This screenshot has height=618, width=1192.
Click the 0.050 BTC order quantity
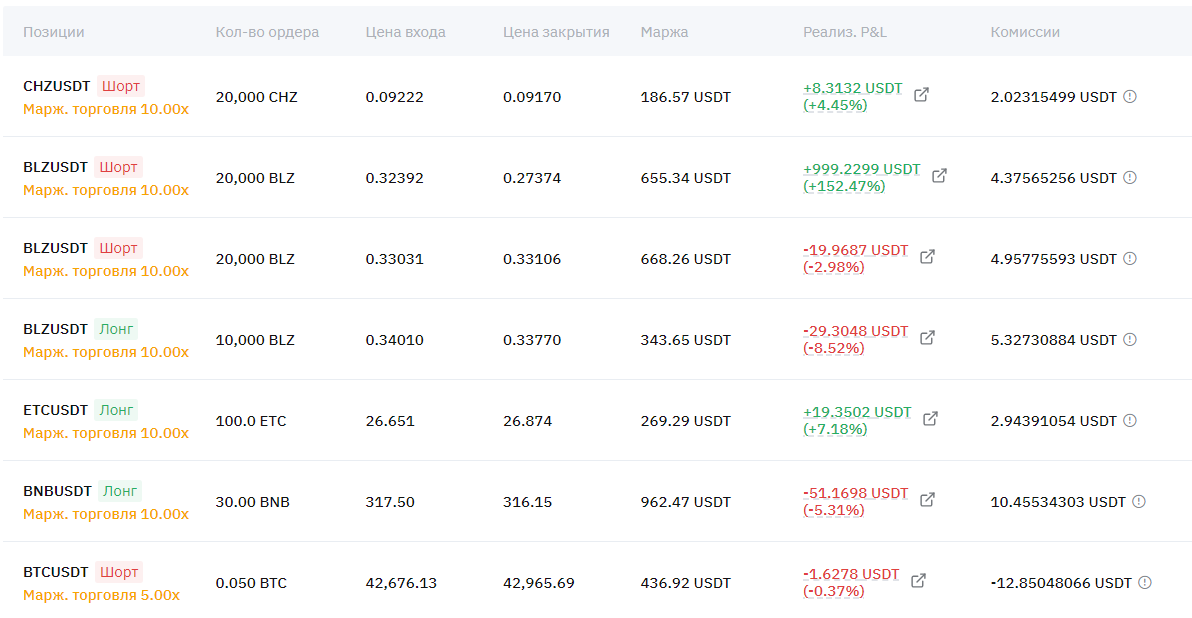point(251,583)
